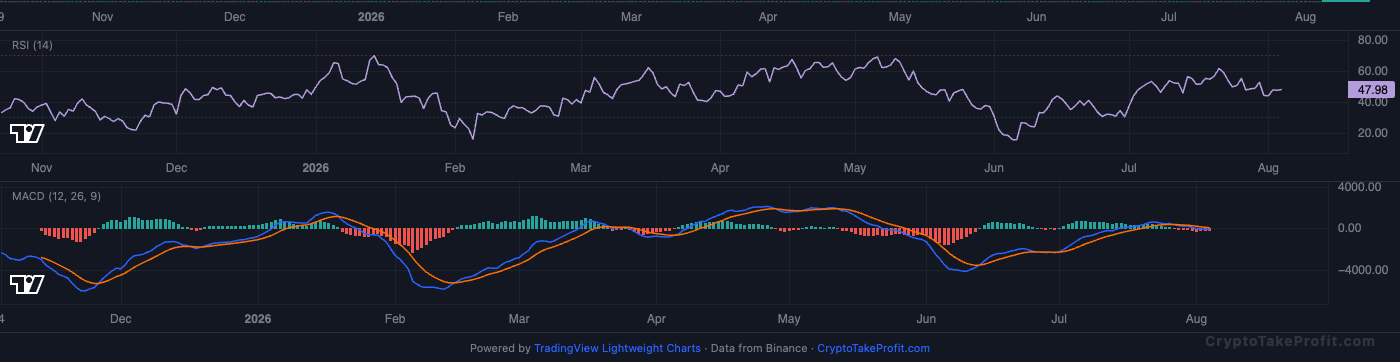Click the TradingView logo in the RSI panel

click(x=26, y=134)
